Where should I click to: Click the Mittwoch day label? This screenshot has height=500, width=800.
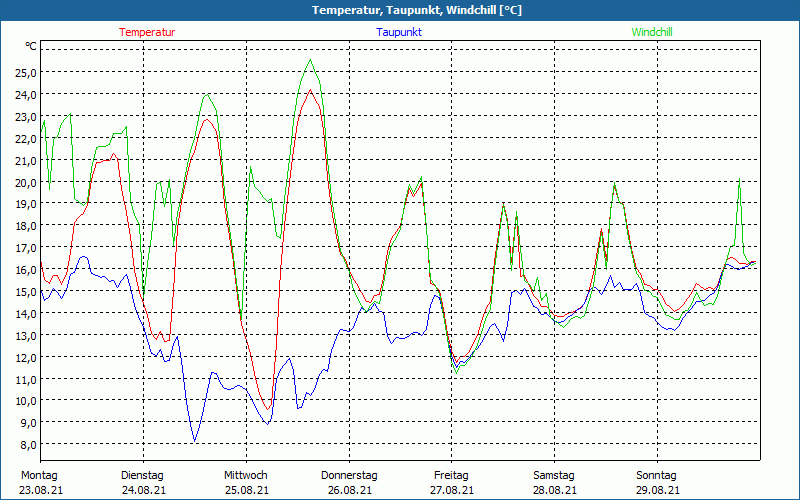pyautogui.click(x=246, y=476)
